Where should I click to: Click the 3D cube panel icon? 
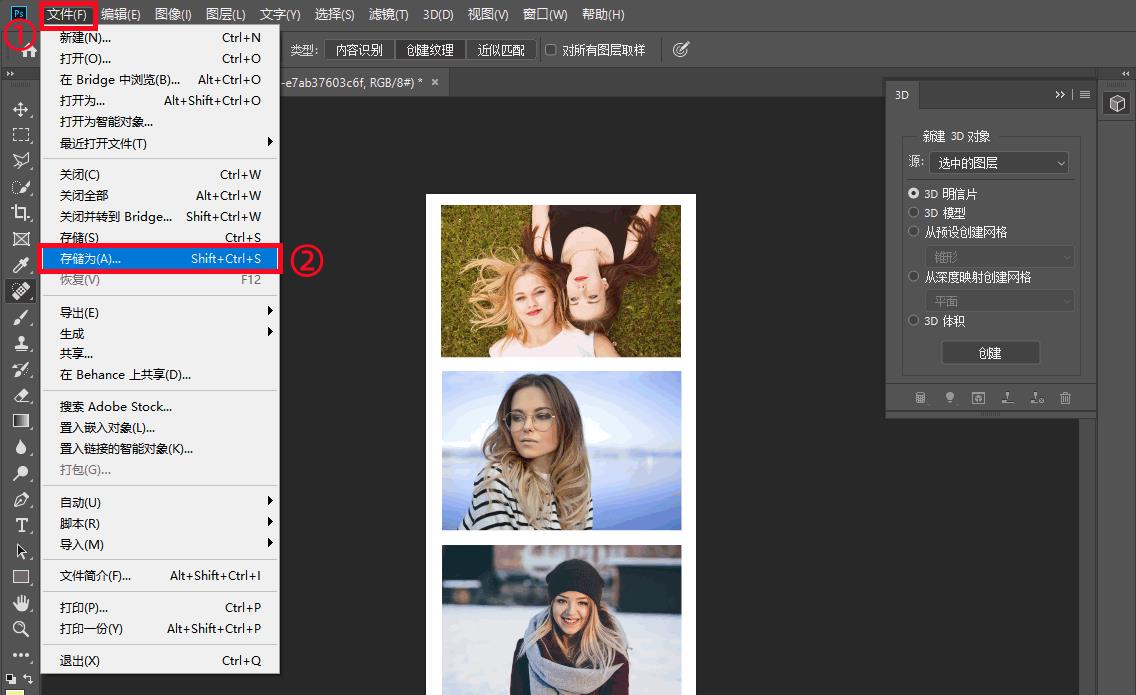1117,103
